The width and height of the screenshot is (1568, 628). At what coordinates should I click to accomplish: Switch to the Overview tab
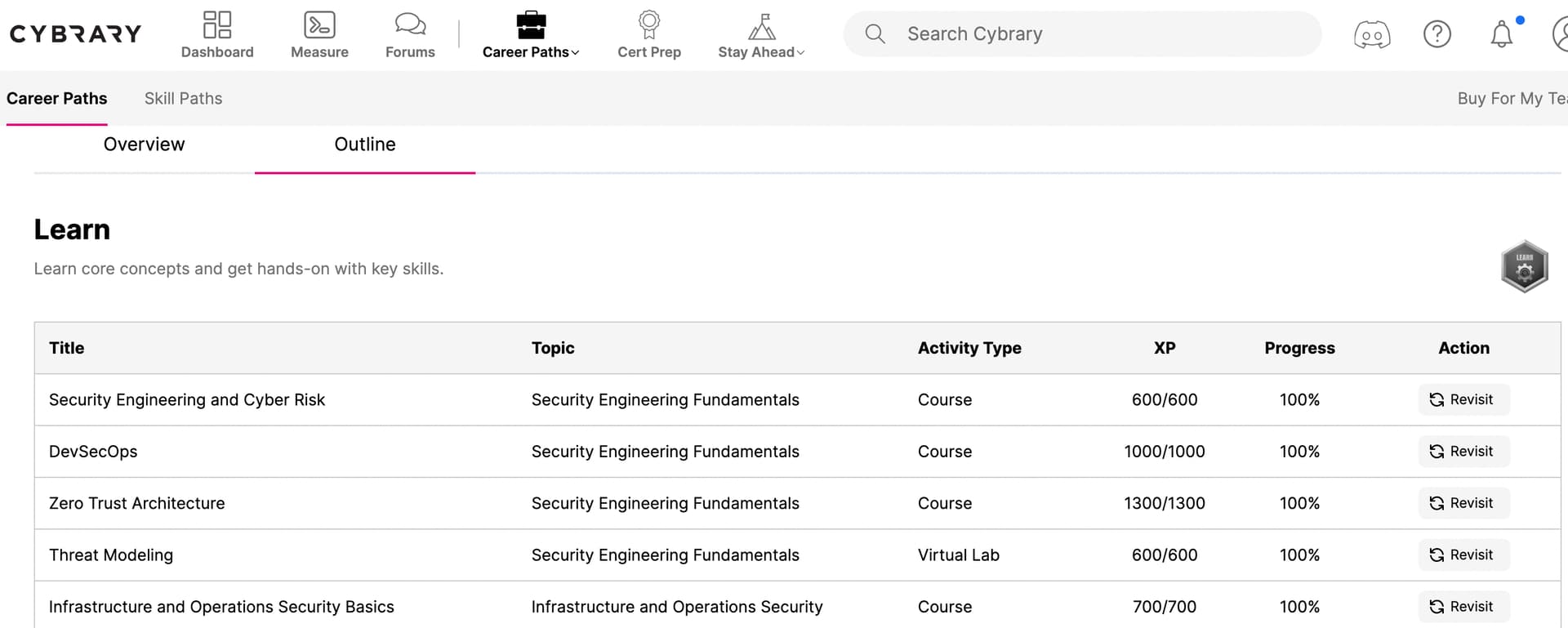click(x=144, y=145)
